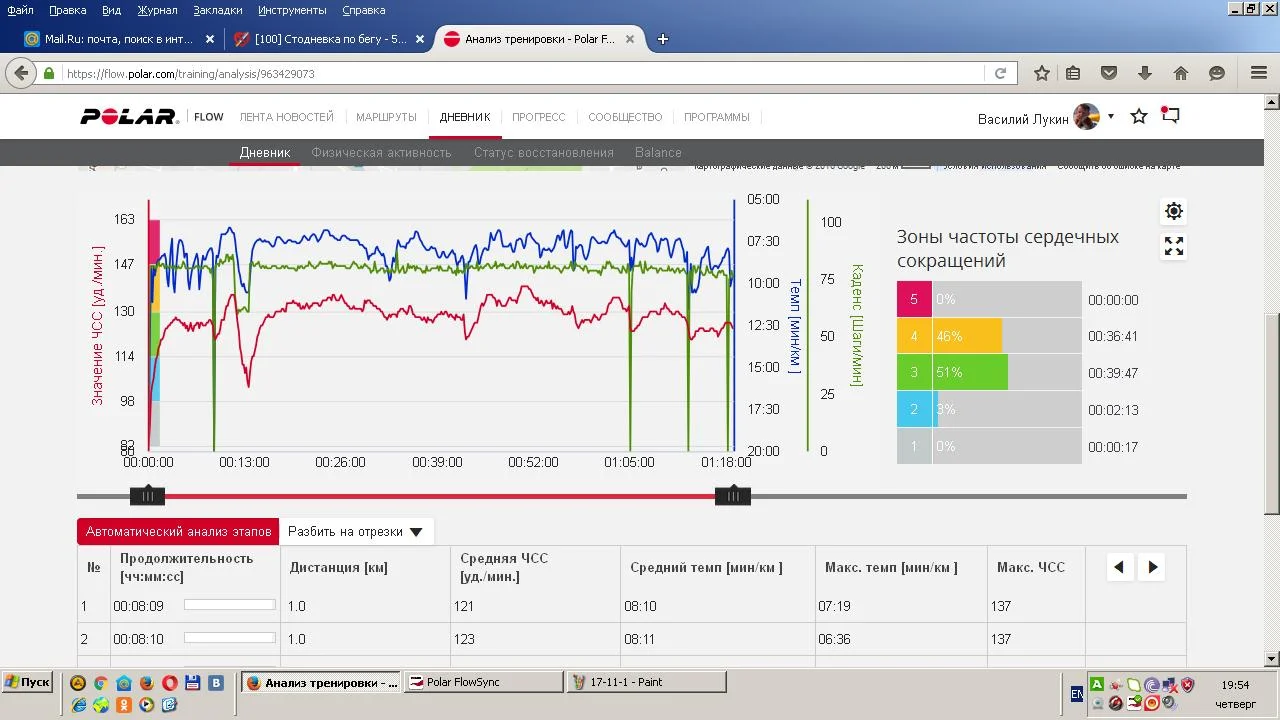Open the Журнал browser menu
This screenshot has width=1280, height=720.
(157, 10)
